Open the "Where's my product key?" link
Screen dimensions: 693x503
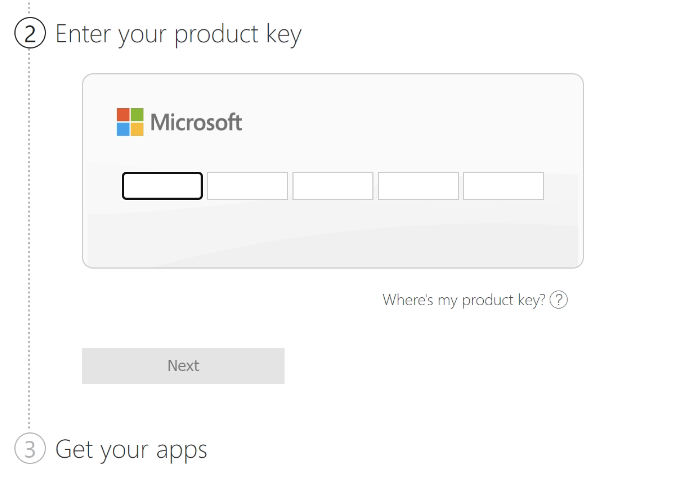coord(464,300)
